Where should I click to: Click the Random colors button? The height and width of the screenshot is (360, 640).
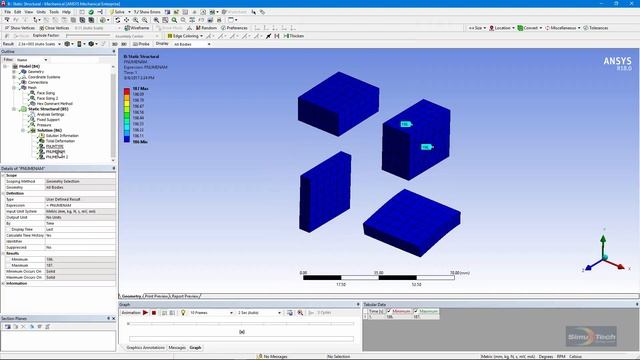click(206, 28)
